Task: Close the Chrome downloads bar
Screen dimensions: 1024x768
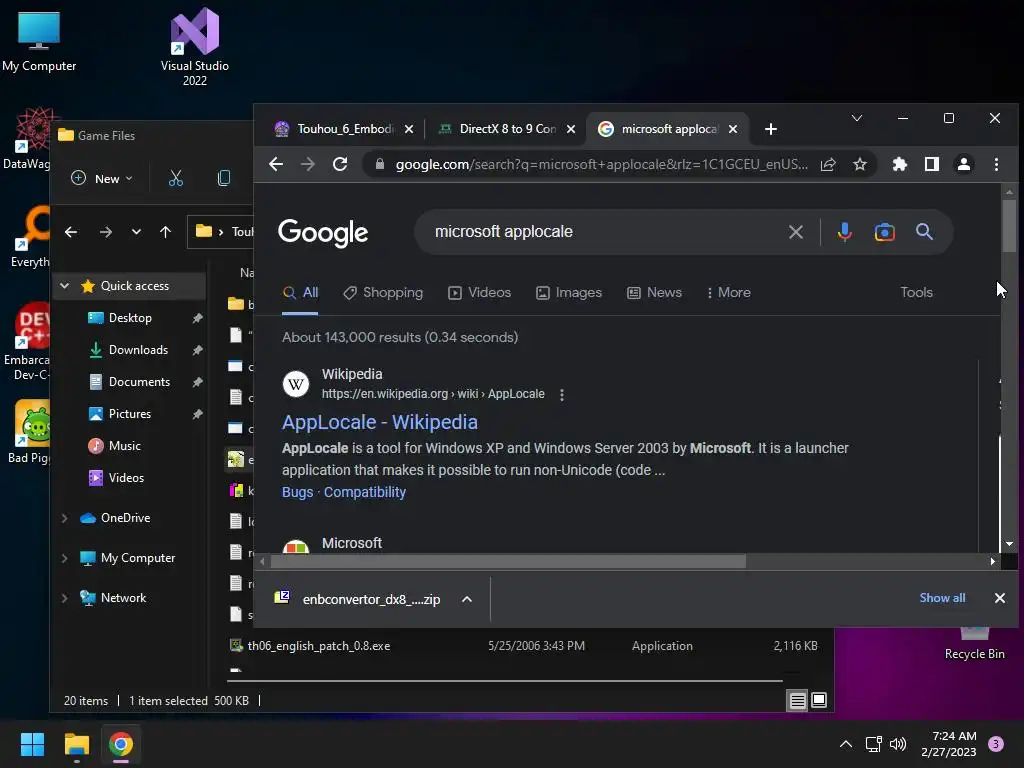Action: pos(999,598)
